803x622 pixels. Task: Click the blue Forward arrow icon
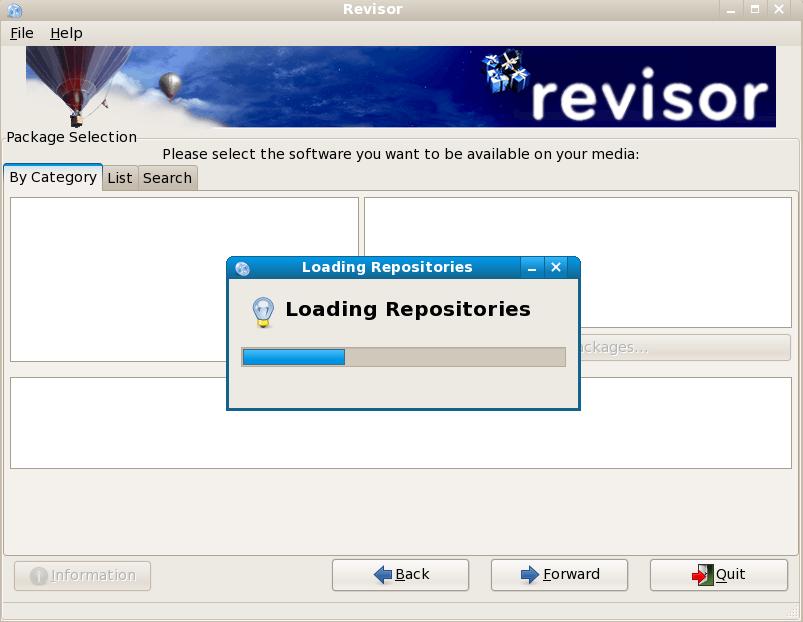coord(530,575)
